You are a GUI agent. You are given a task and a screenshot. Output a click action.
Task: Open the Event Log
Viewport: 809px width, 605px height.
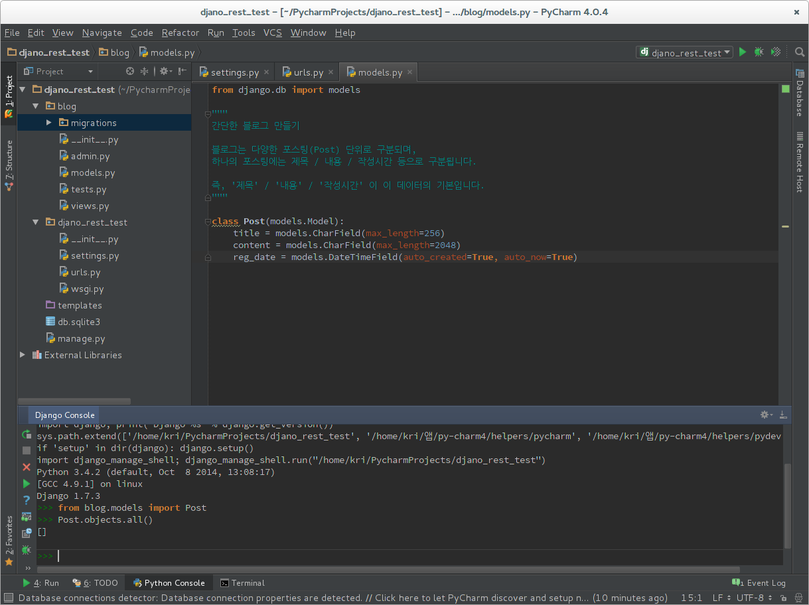click(x=759, y=583)
